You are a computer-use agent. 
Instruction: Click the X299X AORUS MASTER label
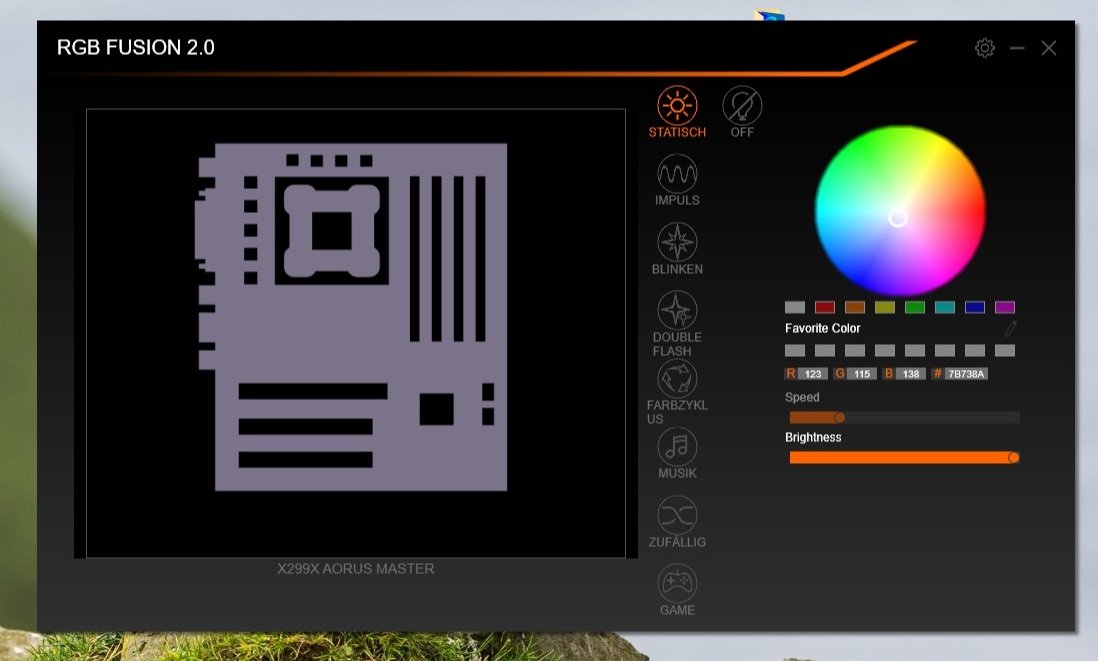click(356, 569)
